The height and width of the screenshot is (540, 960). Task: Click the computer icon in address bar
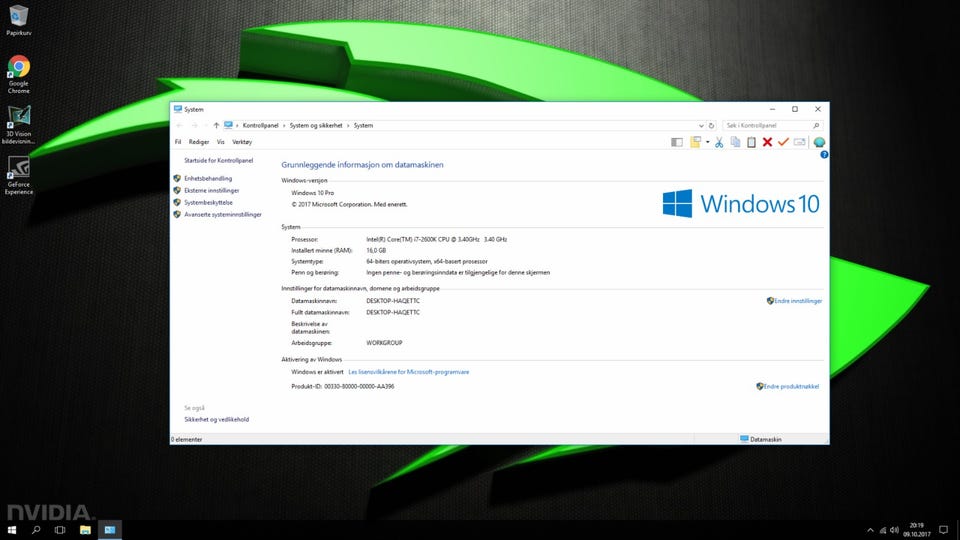pyautogui.click(x=228, y=126)
